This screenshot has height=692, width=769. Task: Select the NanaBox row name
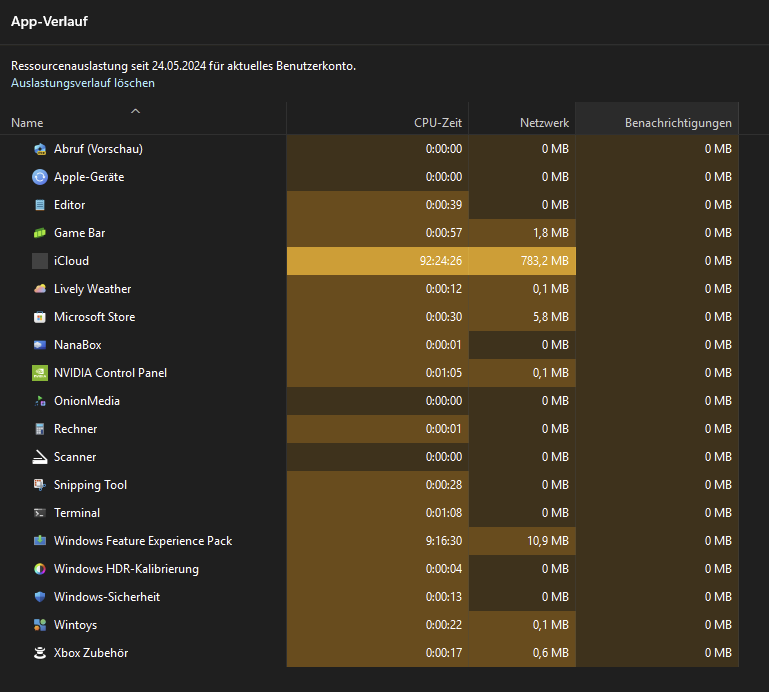coord(77,345)
